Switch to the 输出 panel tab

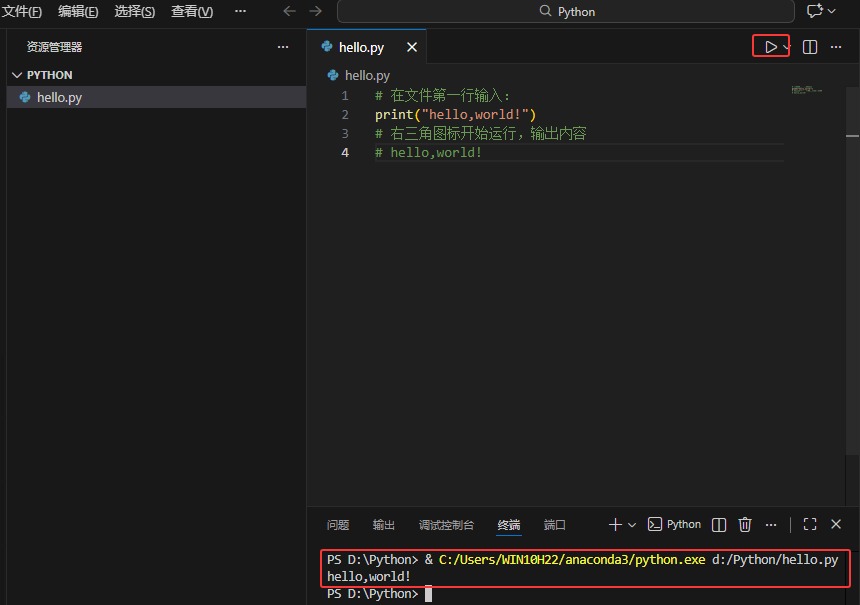click(x=384, y=525)
